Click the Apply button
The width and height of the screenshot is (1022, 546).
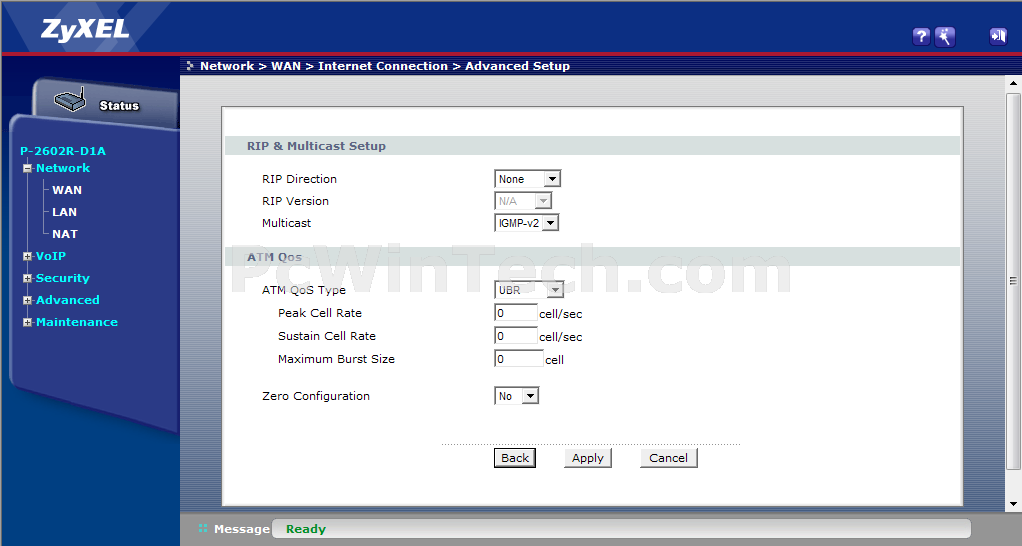pos(588,457)
